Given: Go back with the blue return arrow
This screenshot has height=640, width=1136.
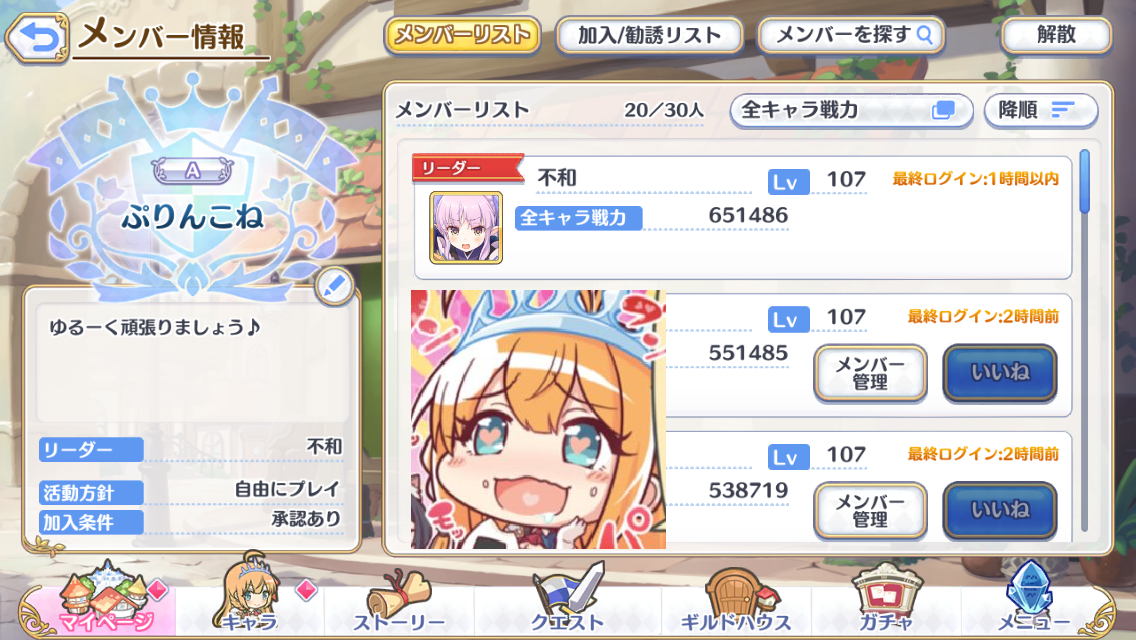Looking at the screenshot, I should click(x=37, y=37).
